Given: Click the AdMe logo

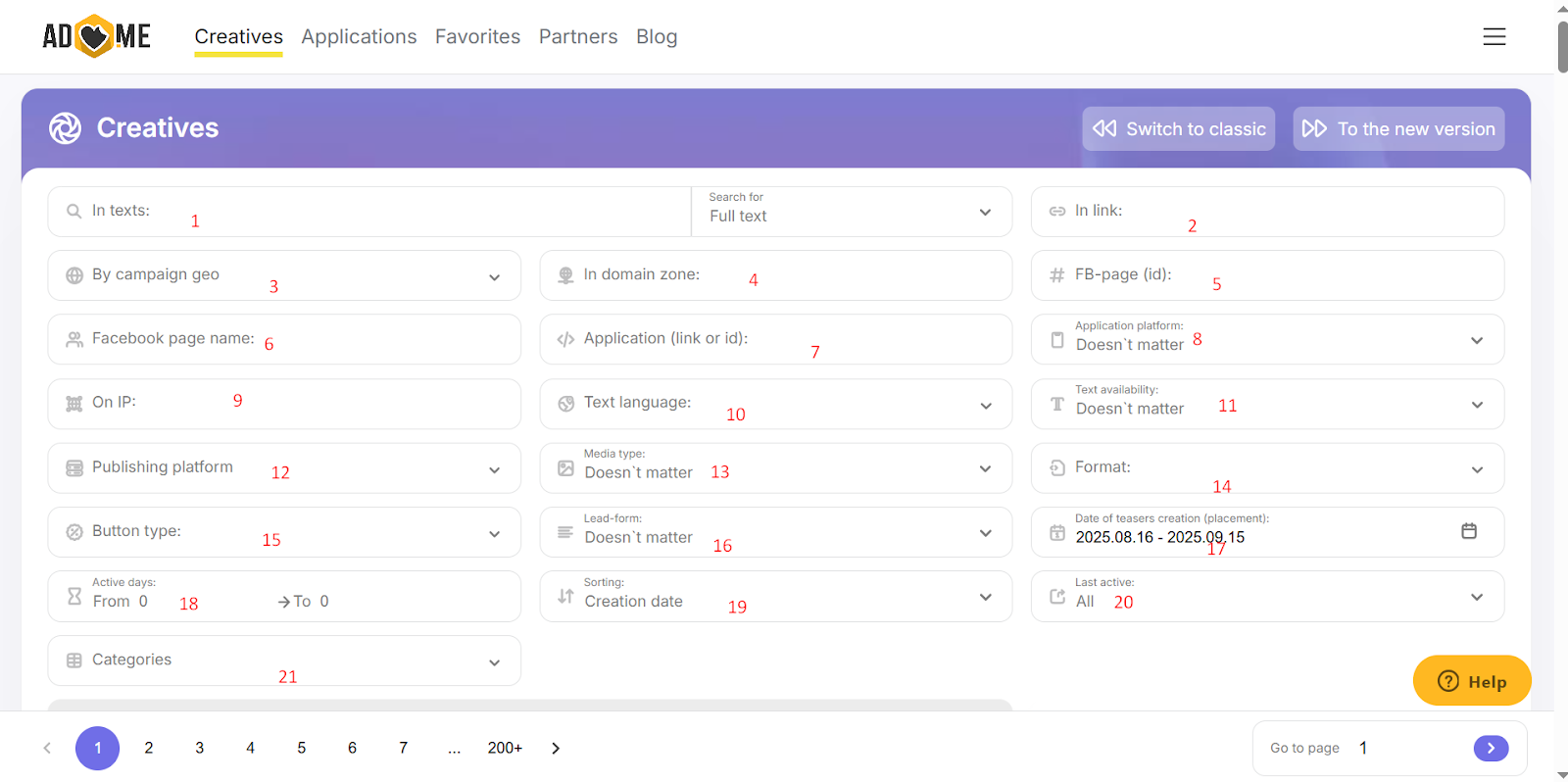Looking at the screenshot, I should [96, 36].
